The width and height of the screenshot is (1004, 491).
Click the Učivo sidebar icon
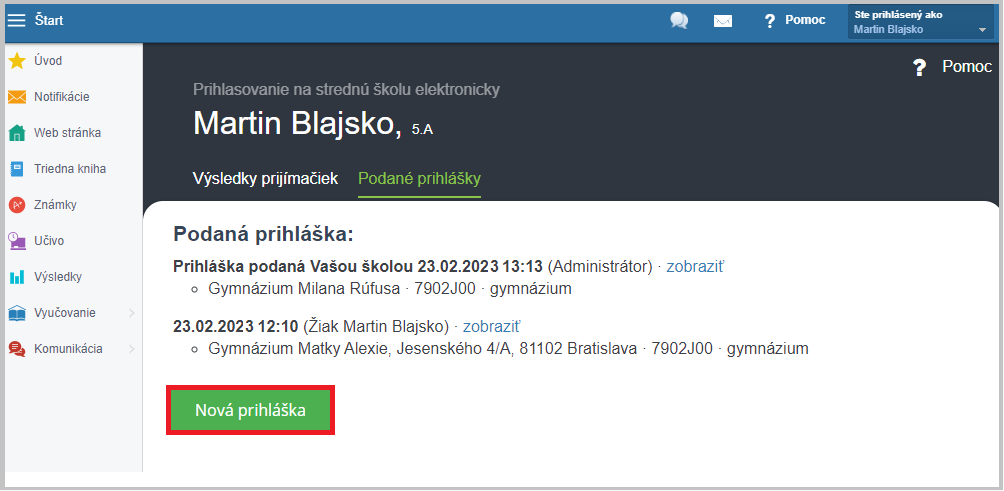click(17, 241)
